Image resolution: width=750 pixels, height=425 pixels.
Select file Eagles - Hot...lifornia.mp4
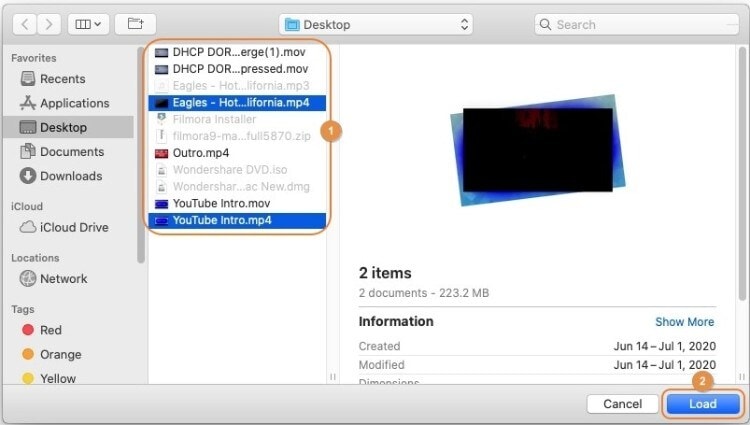(x=237, y=102)
